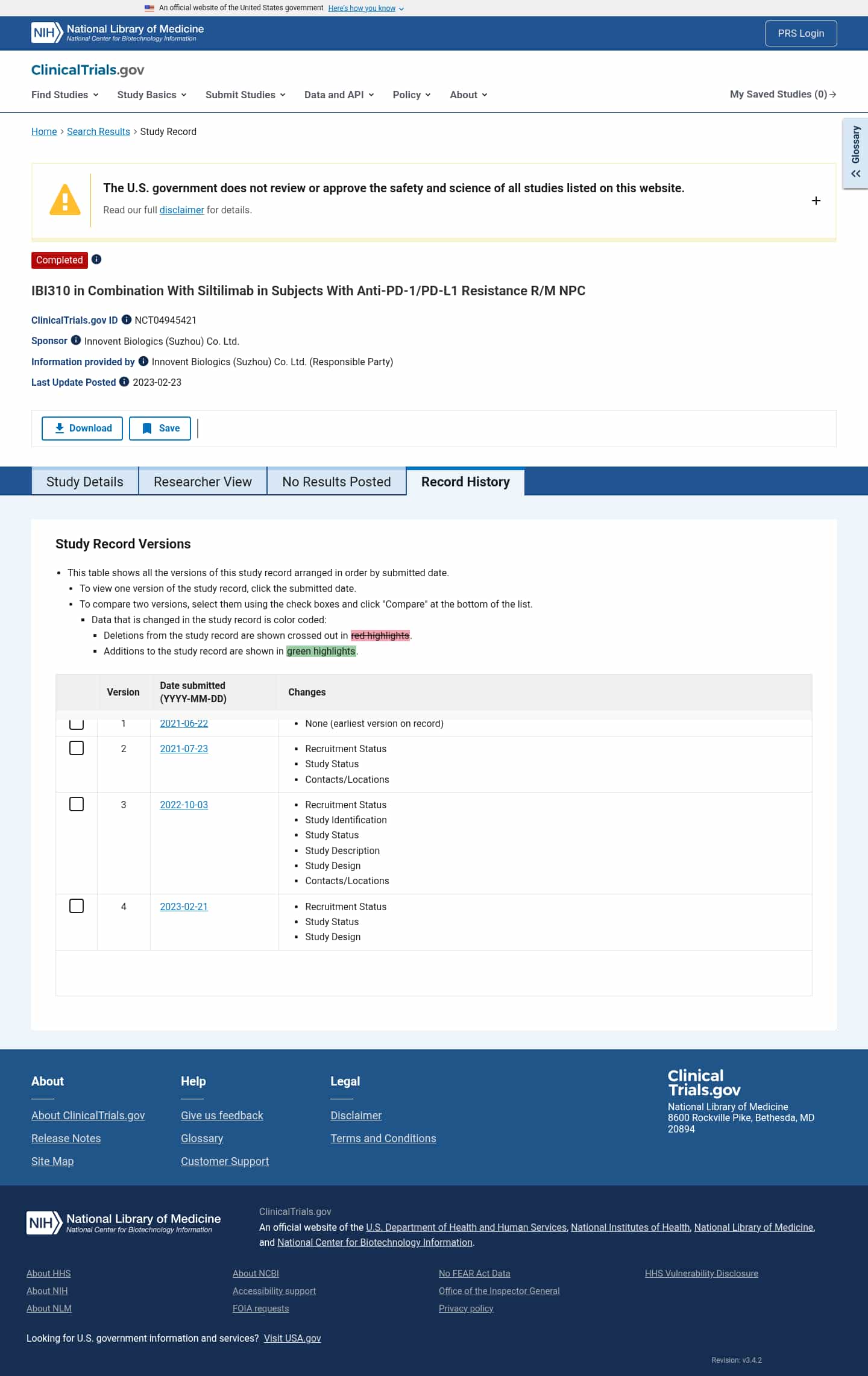
Task: Open the Data and API dropdown menu
Action: point(339,95)
